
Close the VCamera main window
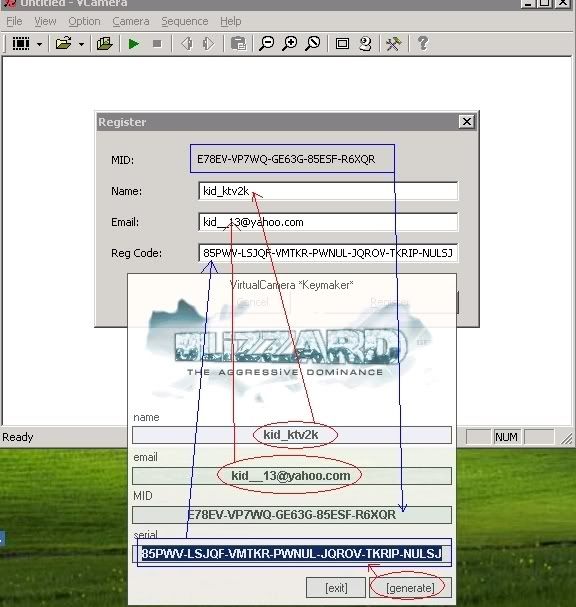[x=562, y=3]
